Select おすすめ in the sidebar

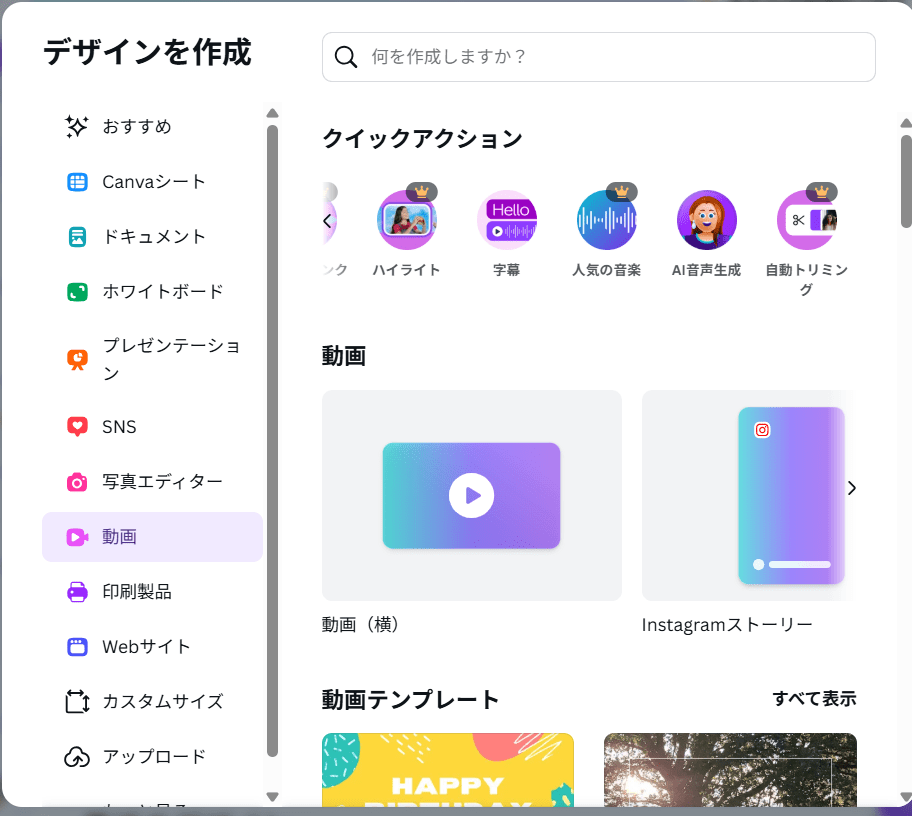pyautogui.click(x=152, y=126)
